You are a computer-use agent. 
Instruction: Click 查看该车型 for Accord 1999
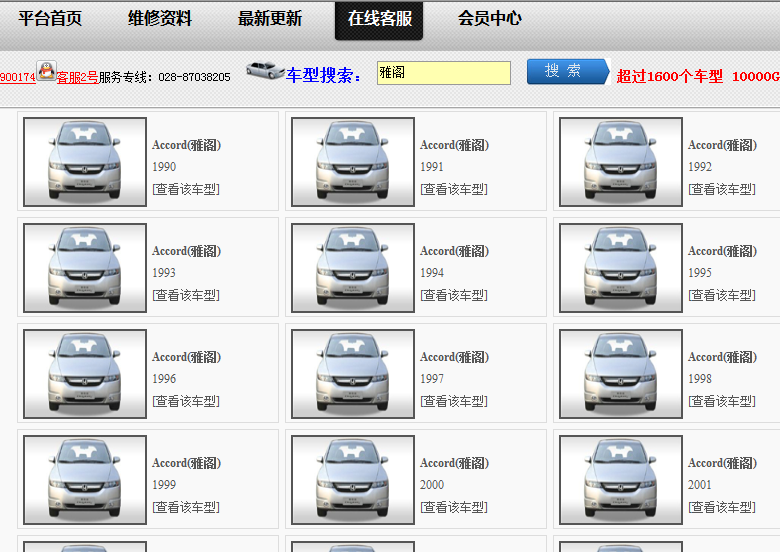coord(186,507)
